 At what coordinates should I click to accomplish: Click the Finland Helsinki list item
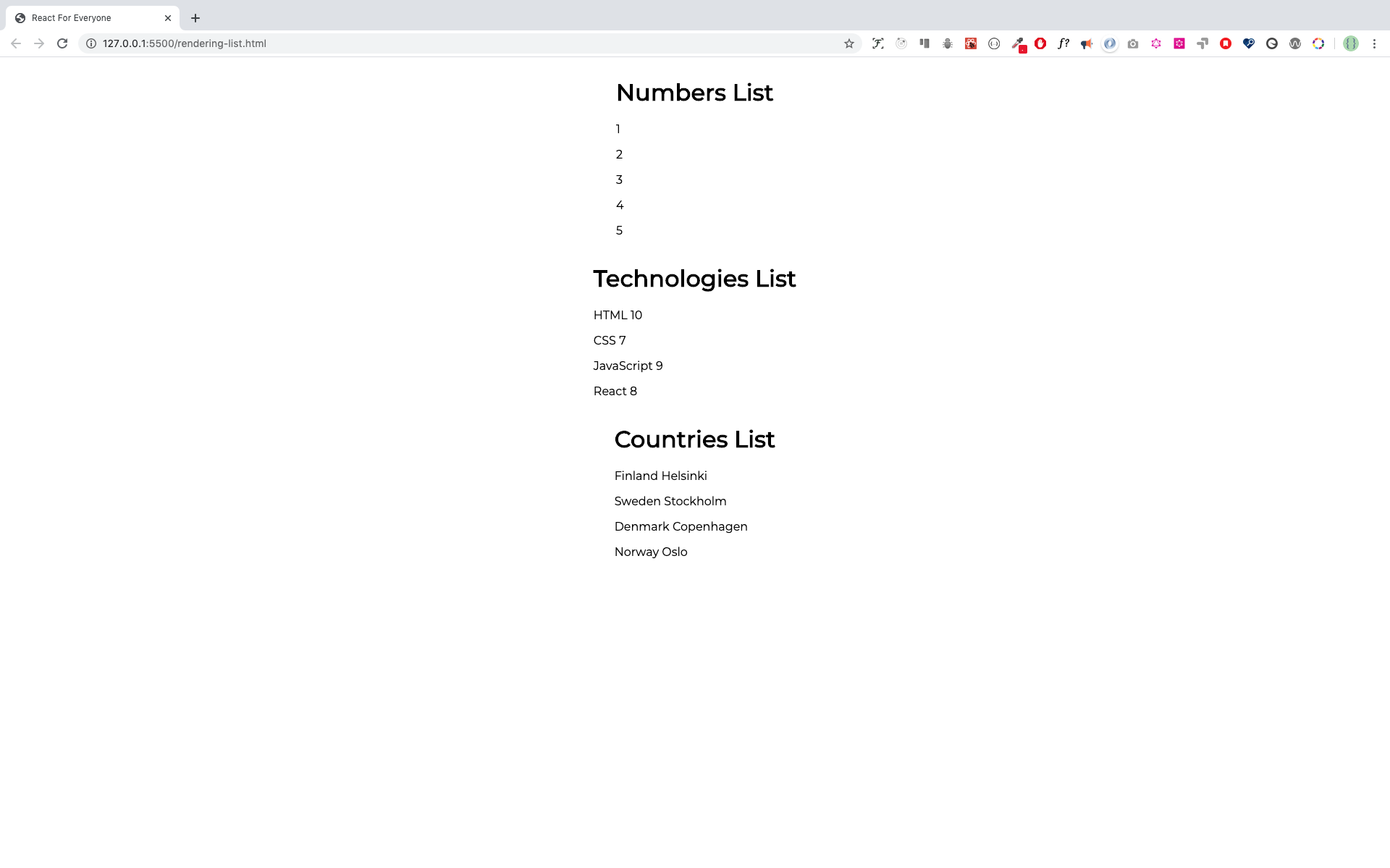(x=660, y=476)
